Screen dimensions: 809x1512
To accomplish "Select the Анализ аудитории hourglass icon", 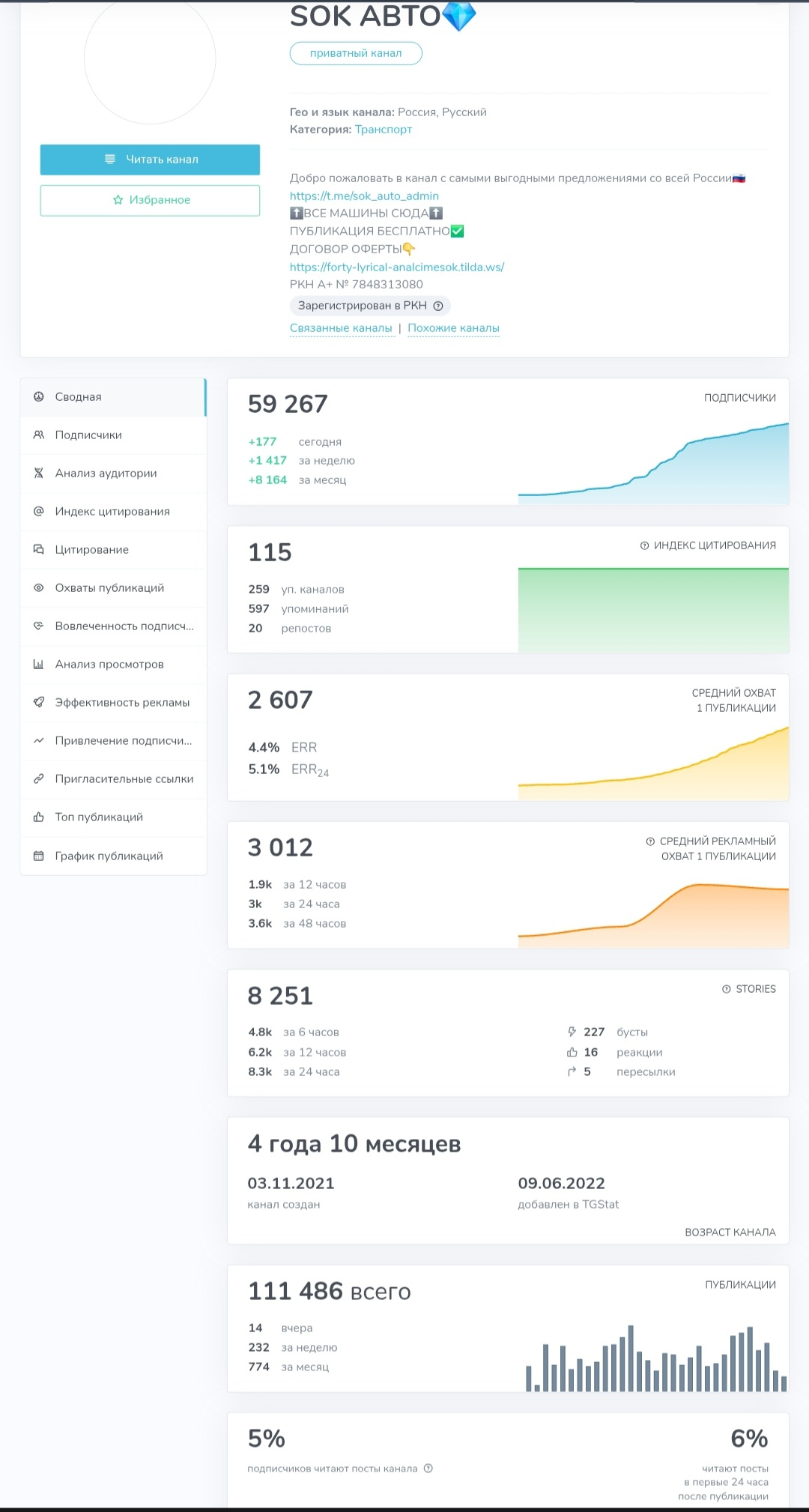I will (x=38, y=473).
